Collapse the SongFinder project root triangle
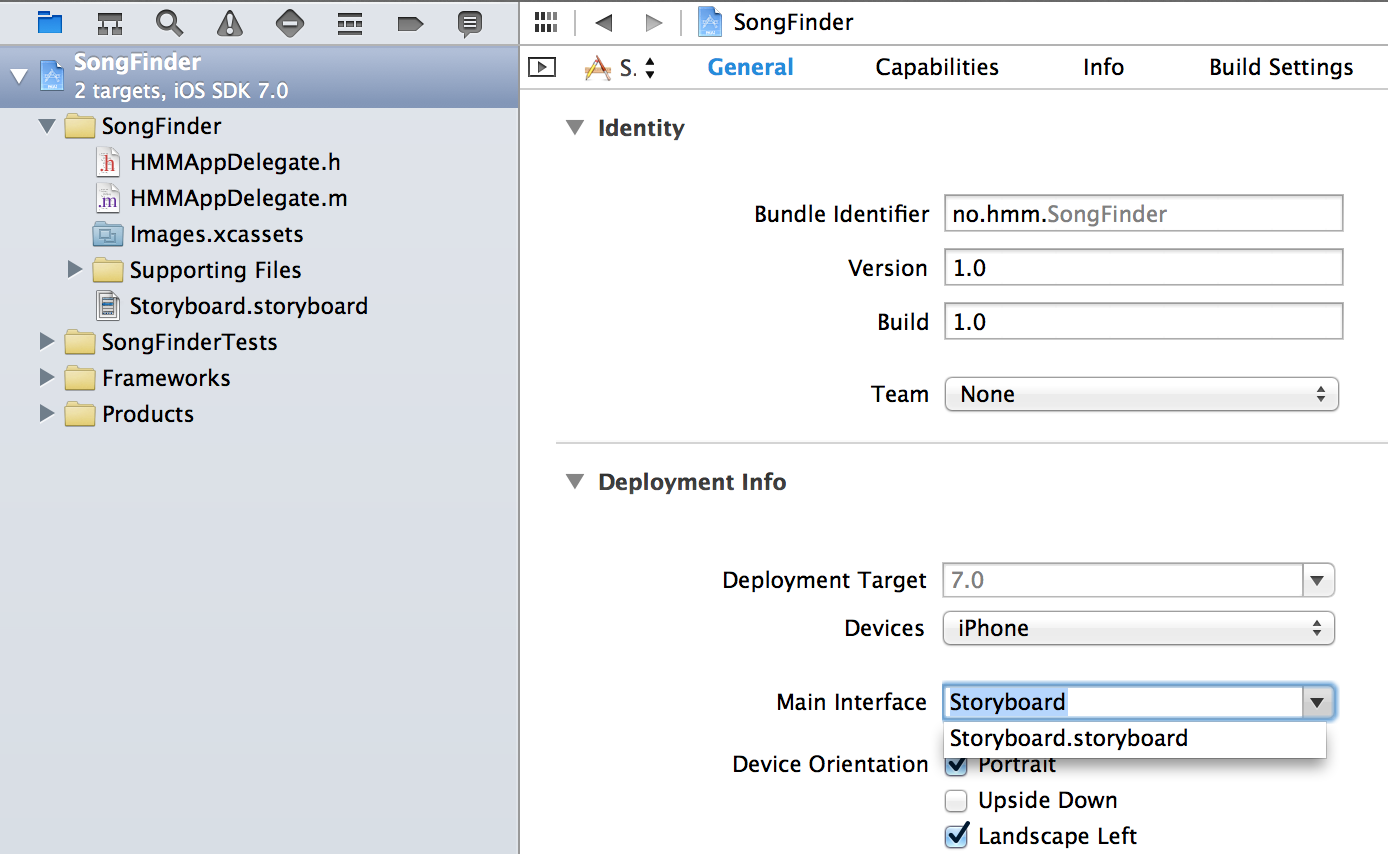This screenshot has height=854, width=1388. click(x=19, y=76)
